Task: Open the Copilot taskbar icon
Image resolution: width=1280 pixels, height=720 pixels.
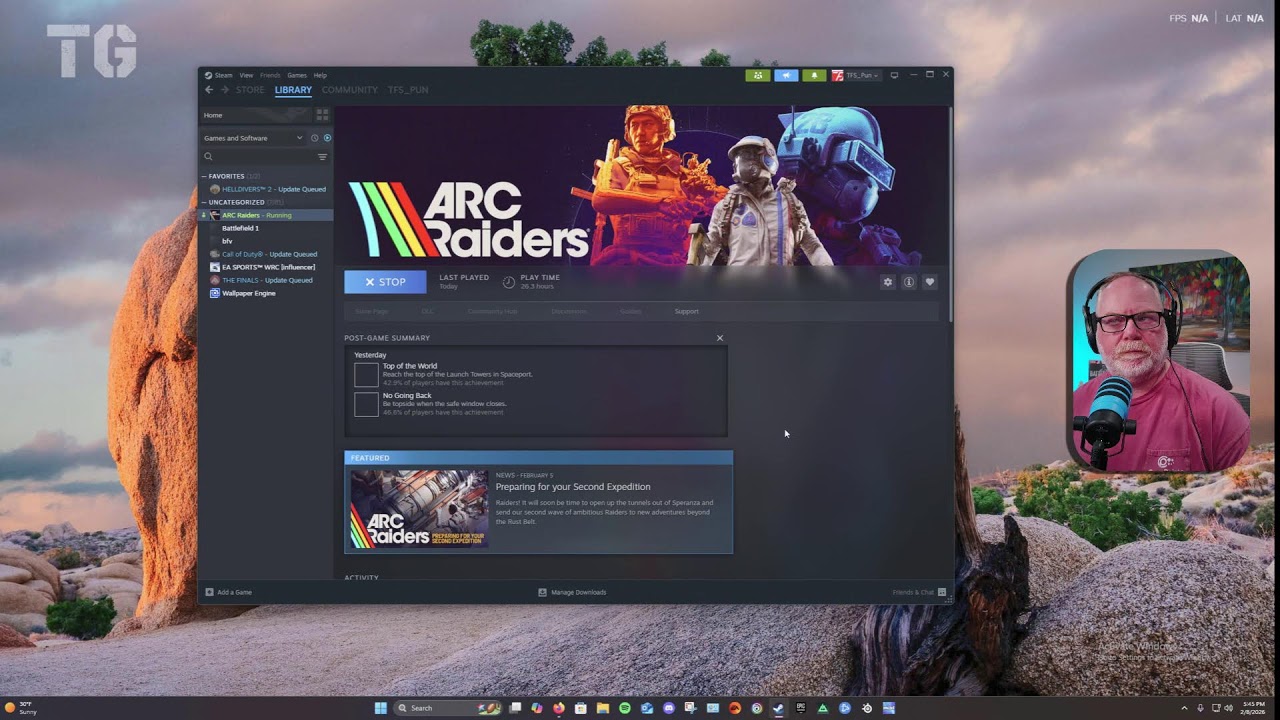Action: click(537, 708)
